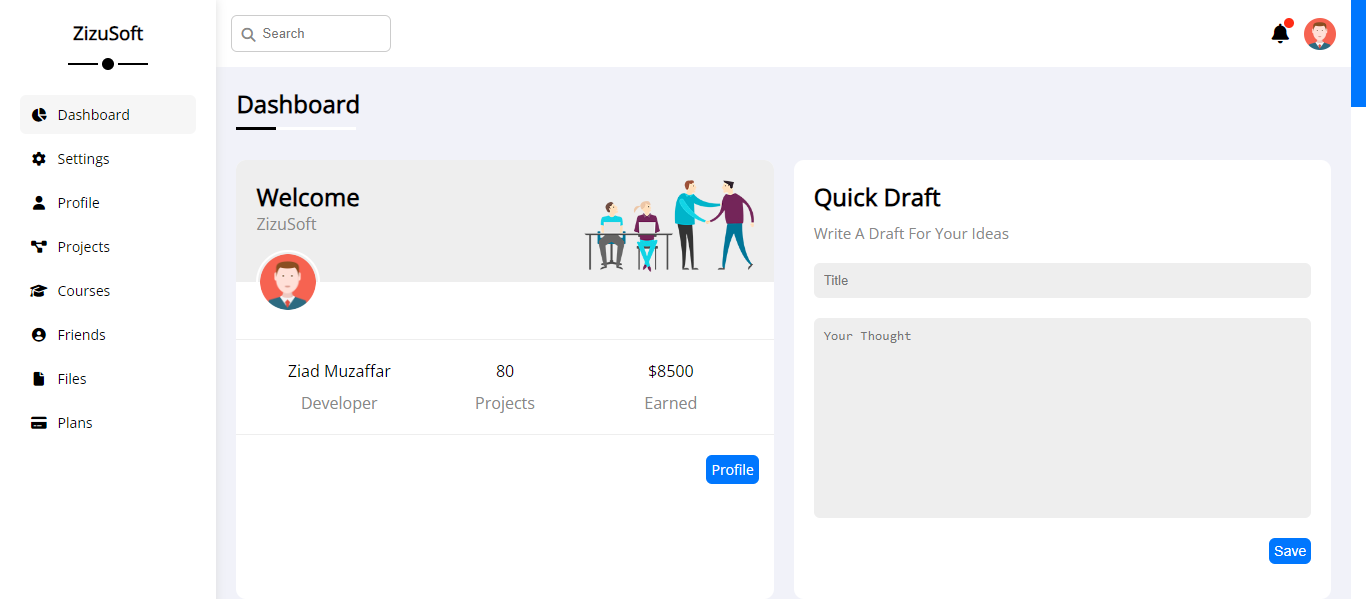Click the Profile person icon in sidebar
The image size is (1366, 599).
pyautogui.click(x=39, y=203)
